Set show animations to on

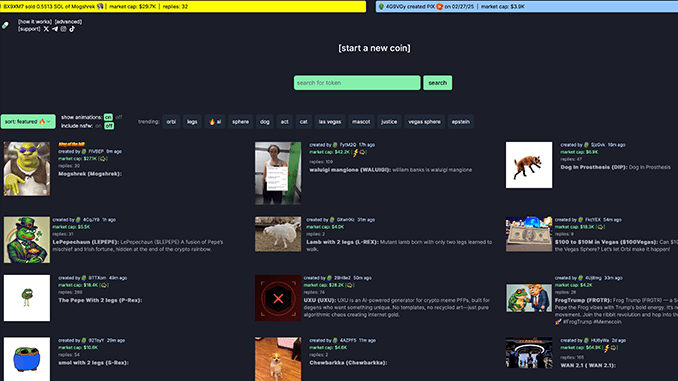108,117
